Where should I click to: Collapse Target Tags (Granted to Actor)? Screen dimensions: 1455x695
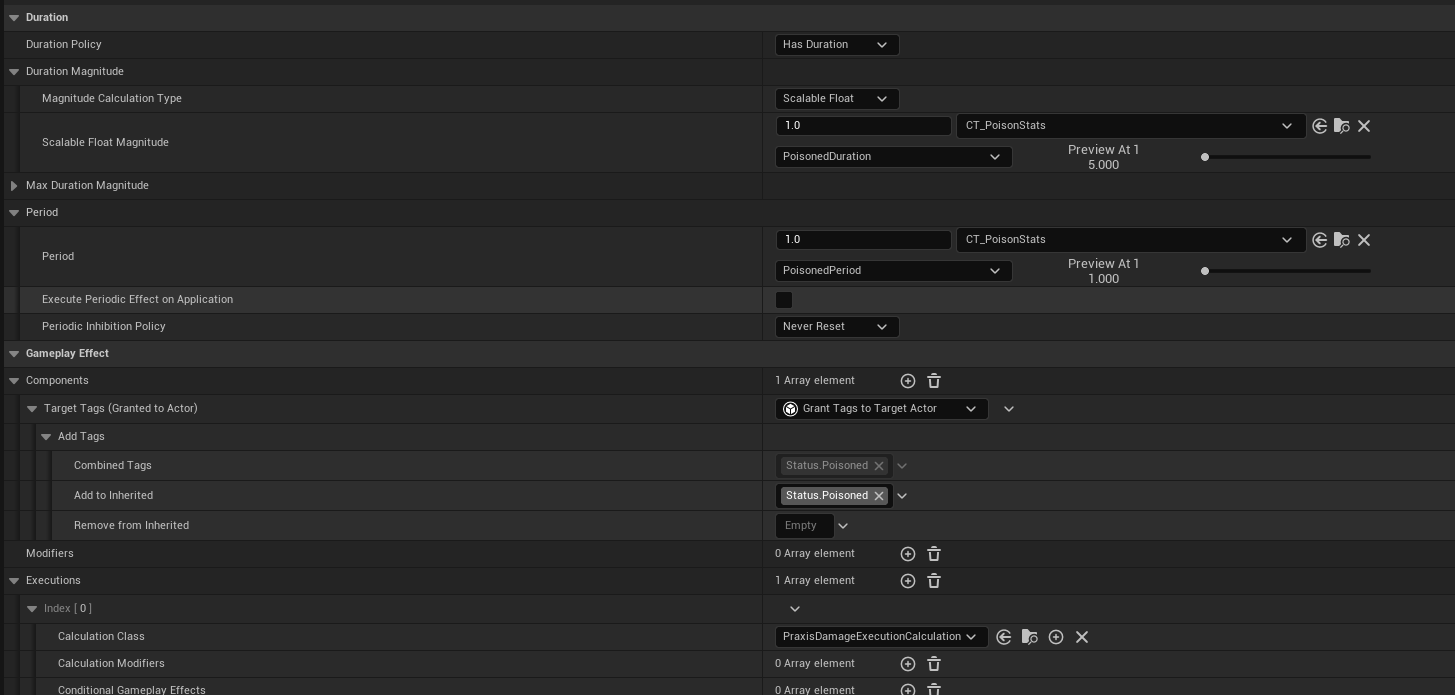point(32,409)
